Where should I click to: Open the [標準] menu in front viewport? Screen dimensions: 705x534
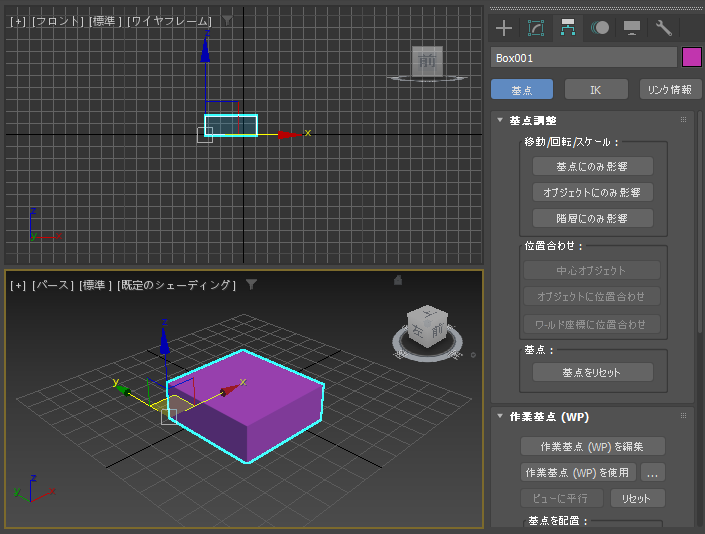click(x=105, y=21)
